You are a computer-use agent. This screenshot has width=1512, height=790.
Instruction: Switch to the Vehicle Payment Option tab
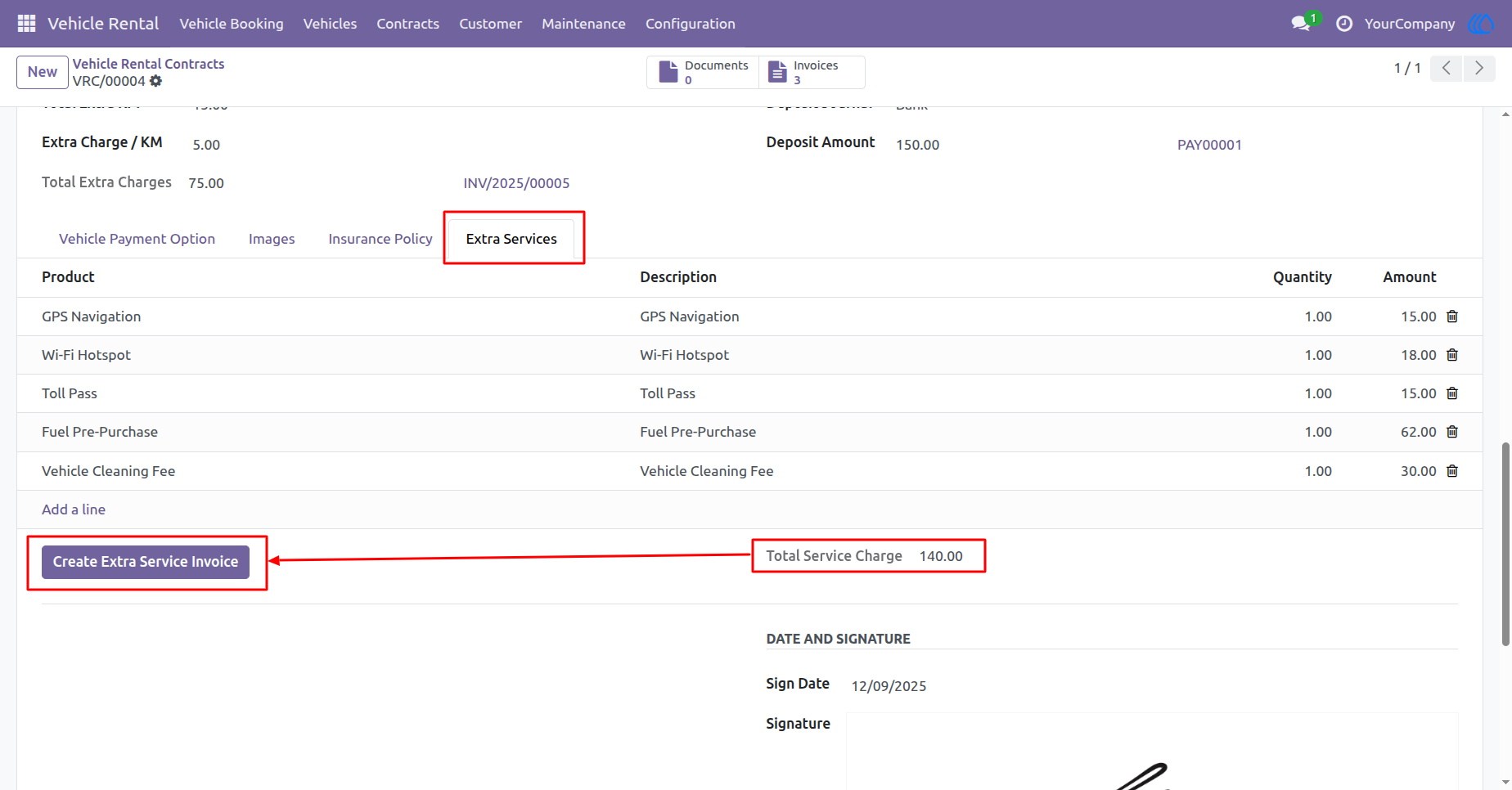[x=137, y=239]
